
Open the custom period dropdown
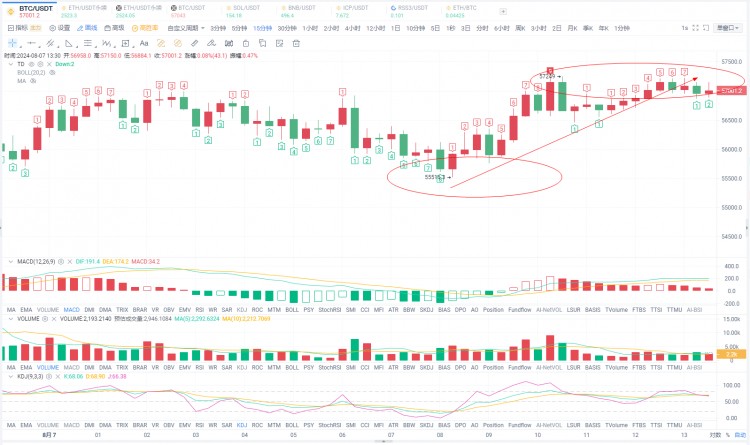click(x=186, y=28)
